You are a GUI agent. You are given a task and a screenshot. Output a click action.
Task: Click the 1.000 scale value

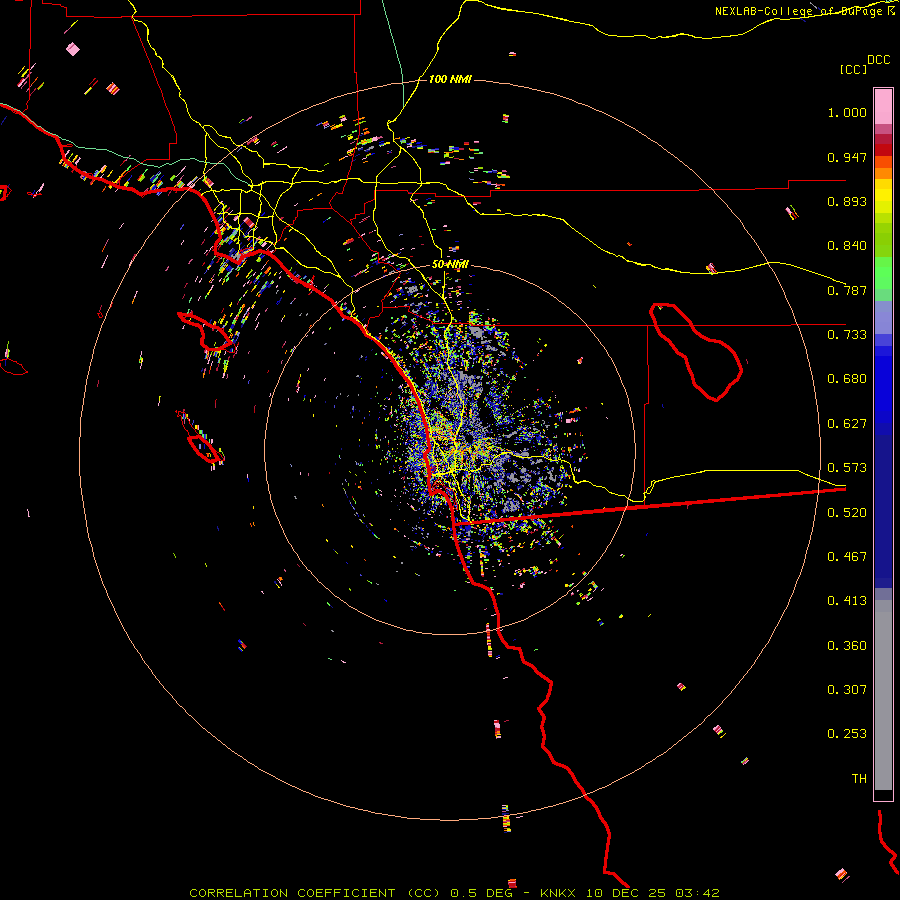(847, 112)
